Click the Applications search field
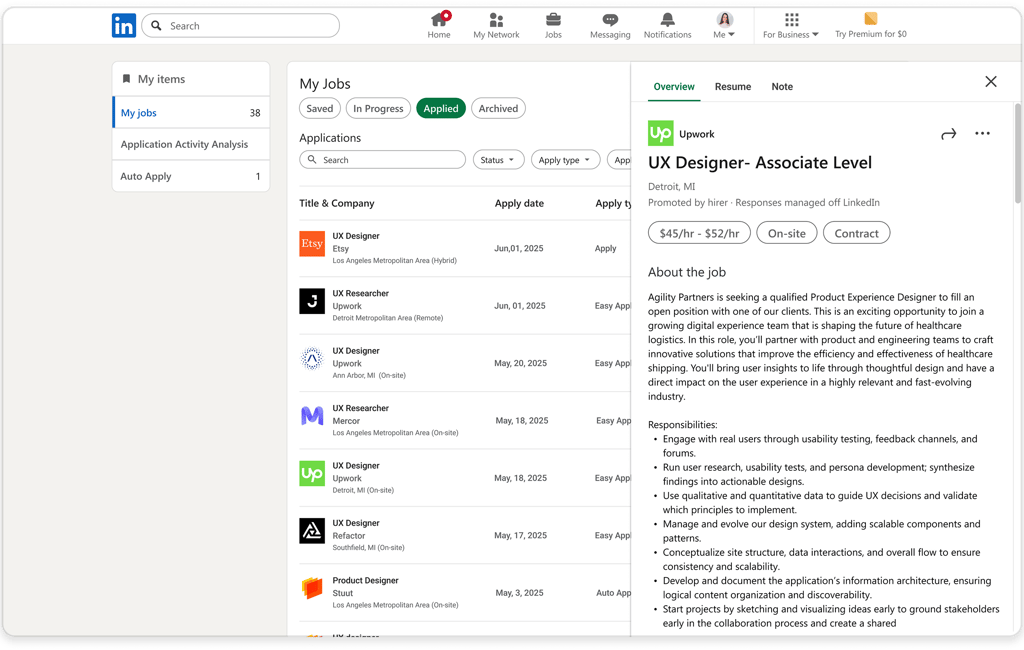The image size is (1024, 650). click(x=382, y=160)
